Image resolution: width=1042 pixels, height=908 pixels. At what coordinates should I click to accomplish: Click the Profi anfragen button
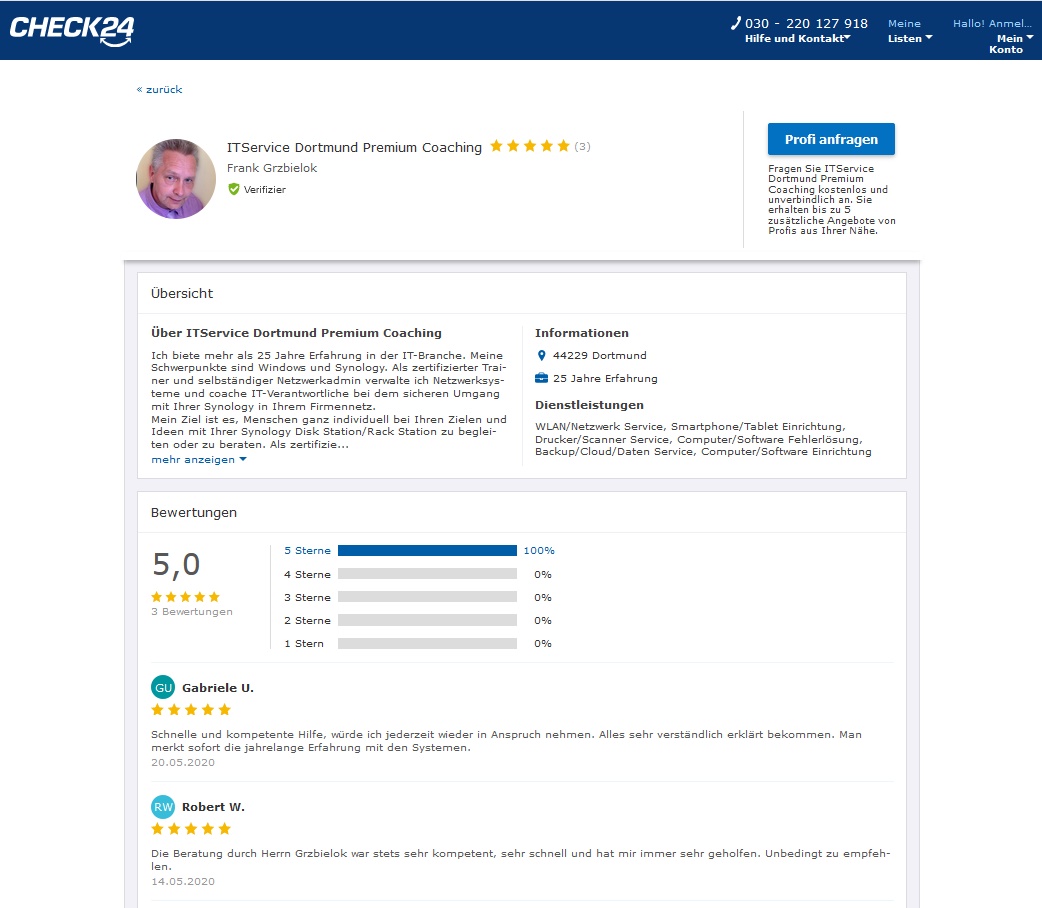coord(831,139)
